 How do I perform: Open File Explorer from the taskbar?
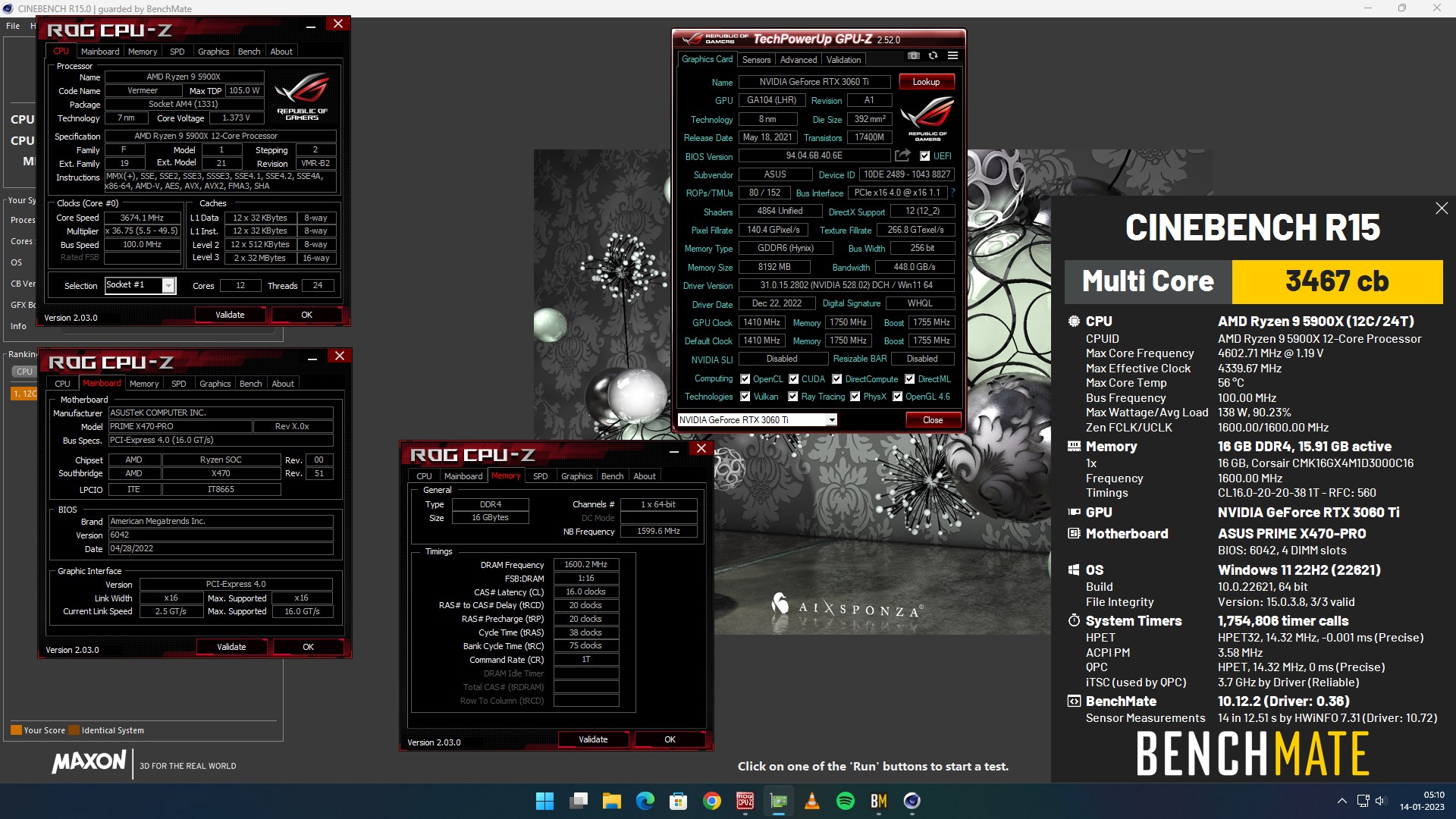612,801
